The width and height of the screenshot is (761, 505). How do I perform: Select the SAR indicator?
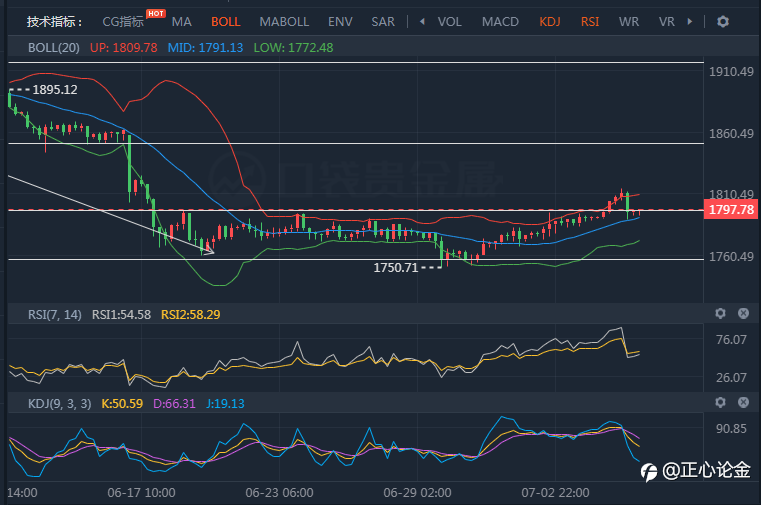tap(383, 22)
